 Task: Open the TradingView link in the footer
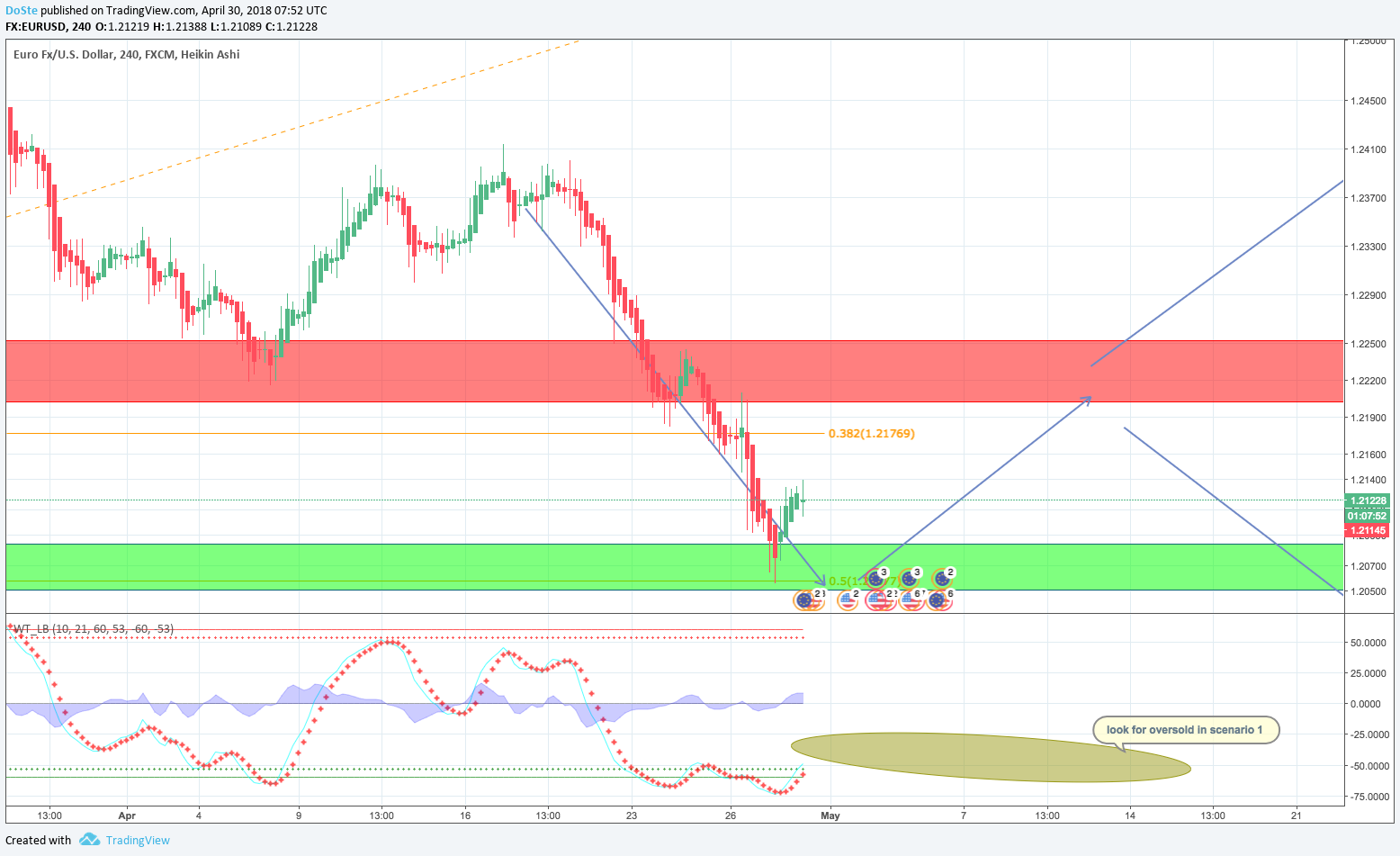point(137,840)
